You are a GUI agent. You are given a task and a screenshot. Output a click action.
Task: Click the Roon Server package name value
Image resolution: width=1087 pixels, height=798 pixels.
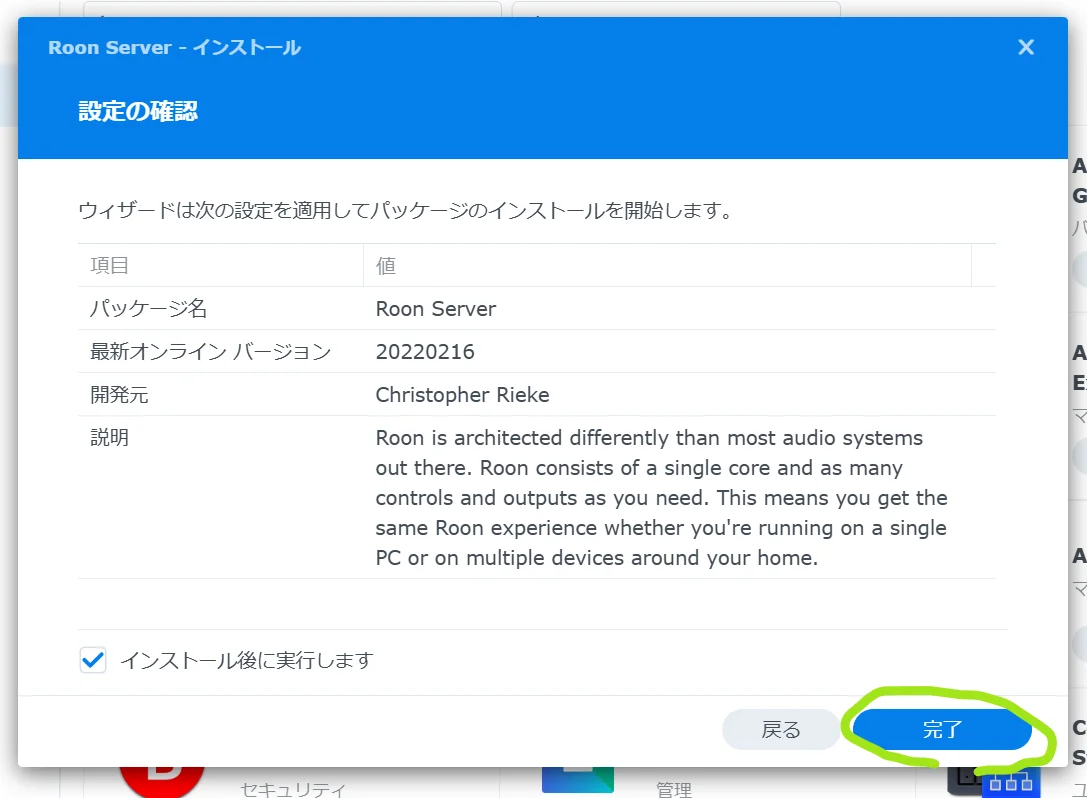click(x=435, y=309)
